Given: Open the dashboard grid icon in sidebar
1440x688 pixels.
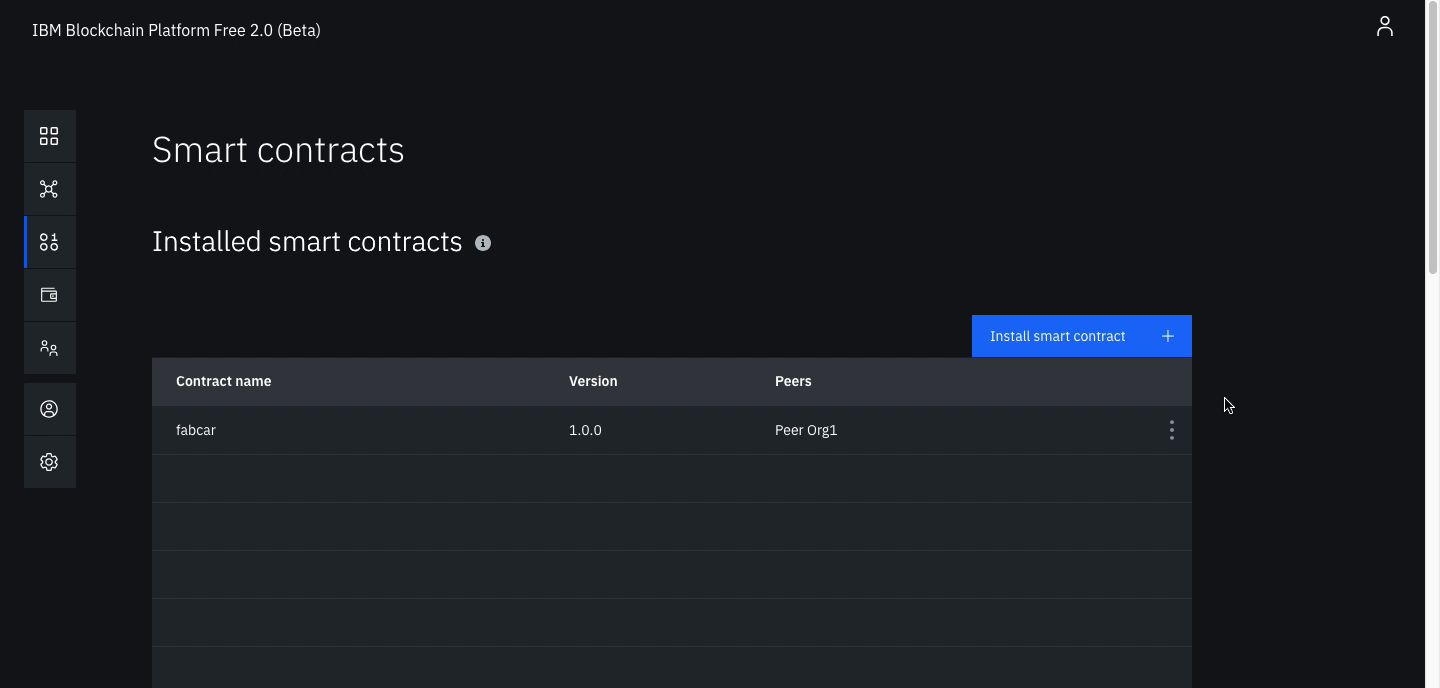Looking at the screenshot, I should [x=49, y=136].
